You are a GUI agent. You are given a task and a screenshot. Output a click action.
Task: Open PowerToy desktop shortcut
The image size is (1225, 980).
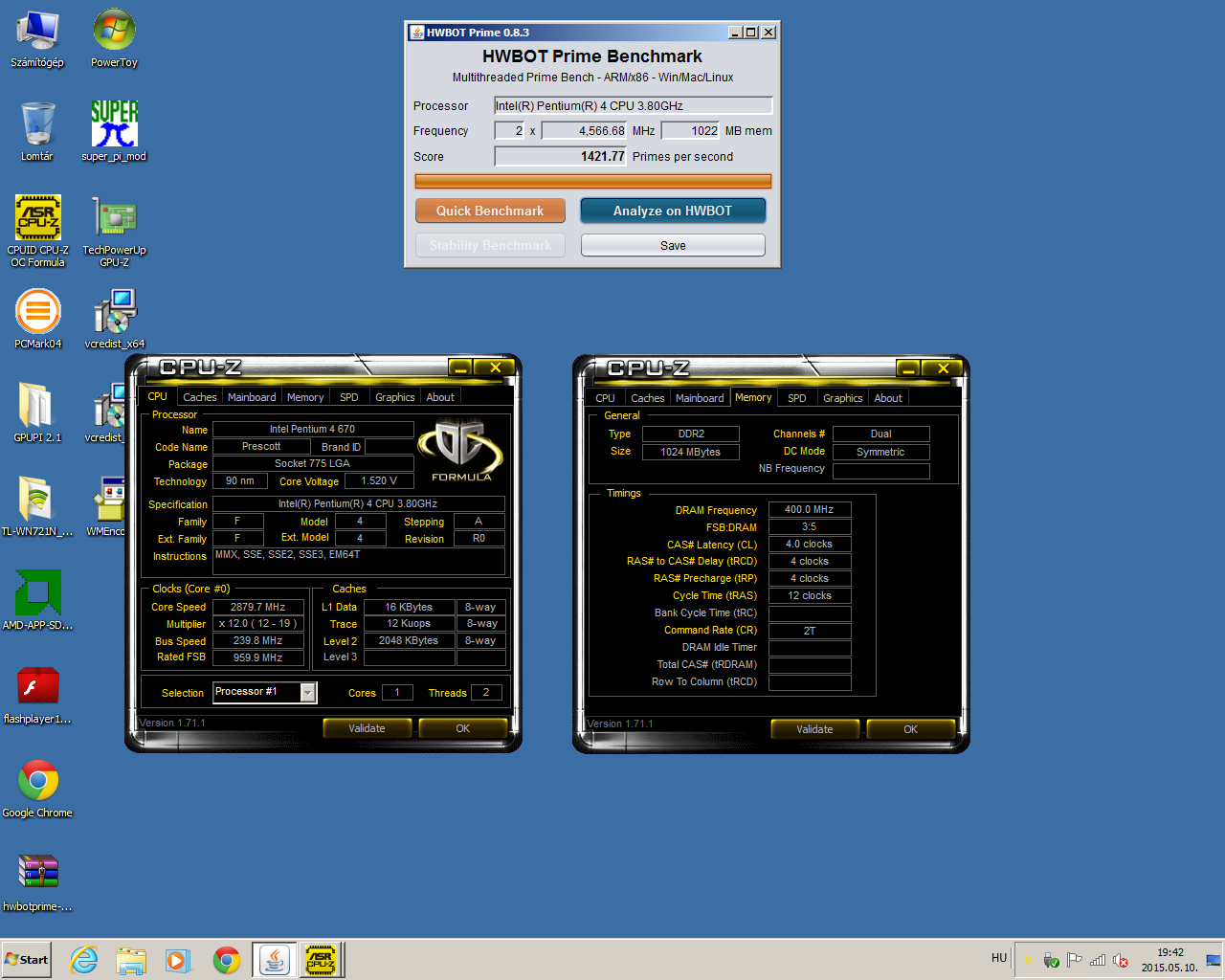(x=114, y=39)
